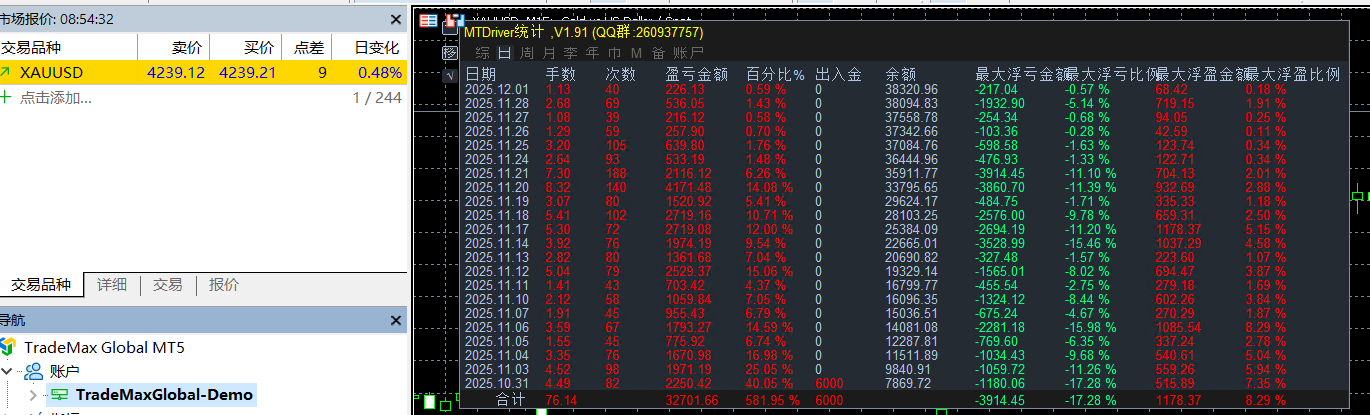Open the M tab in MTDriver
Screen dimensions: 1370x415
(x=636, y=53)
